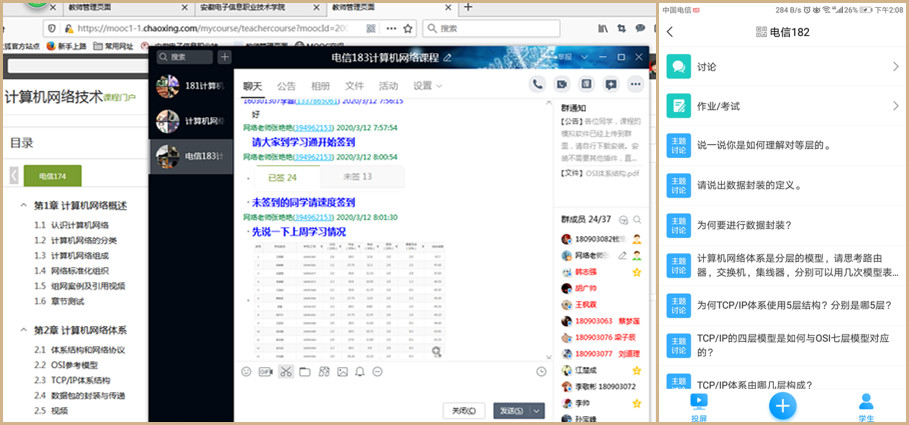Expand the 讨论 row in mobile app
Image resolution: width=909 pixels, height=425 pixels.
coord(895,67)
